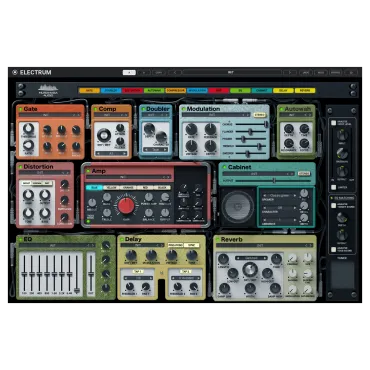Toggle the Reverb power LED
This screenshot has height=370, width=370.
coord(218,240)
